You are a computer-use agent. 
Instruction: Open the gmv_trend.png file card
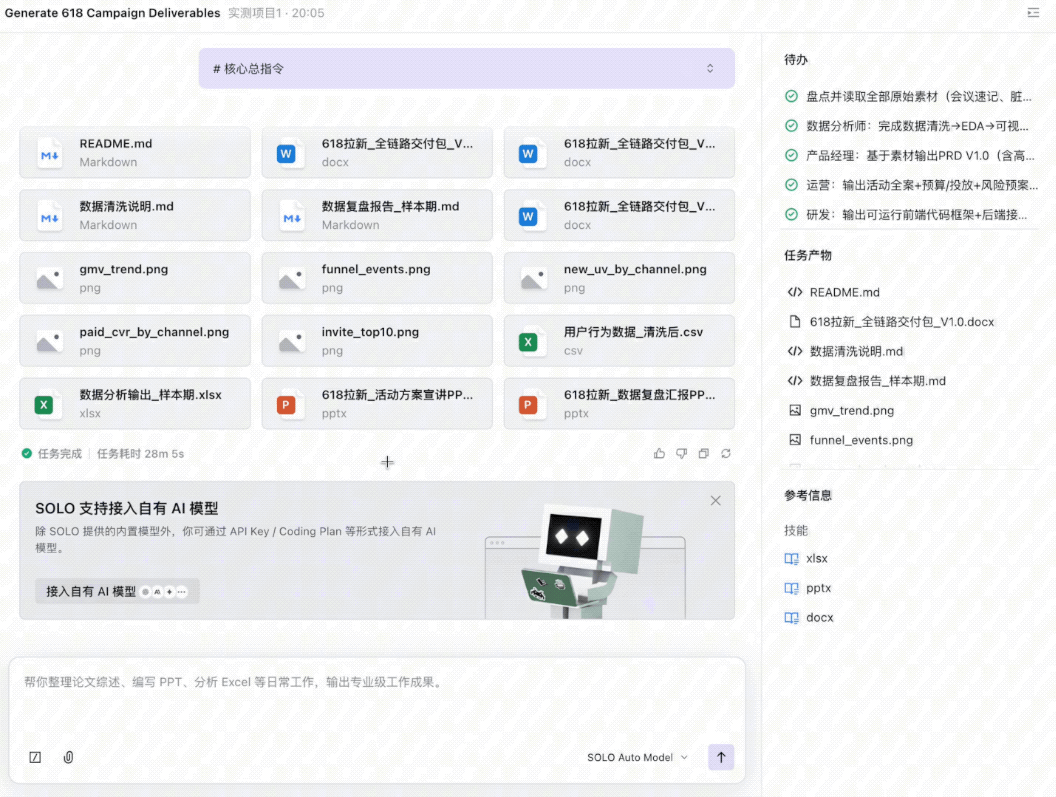pos(135,278)
